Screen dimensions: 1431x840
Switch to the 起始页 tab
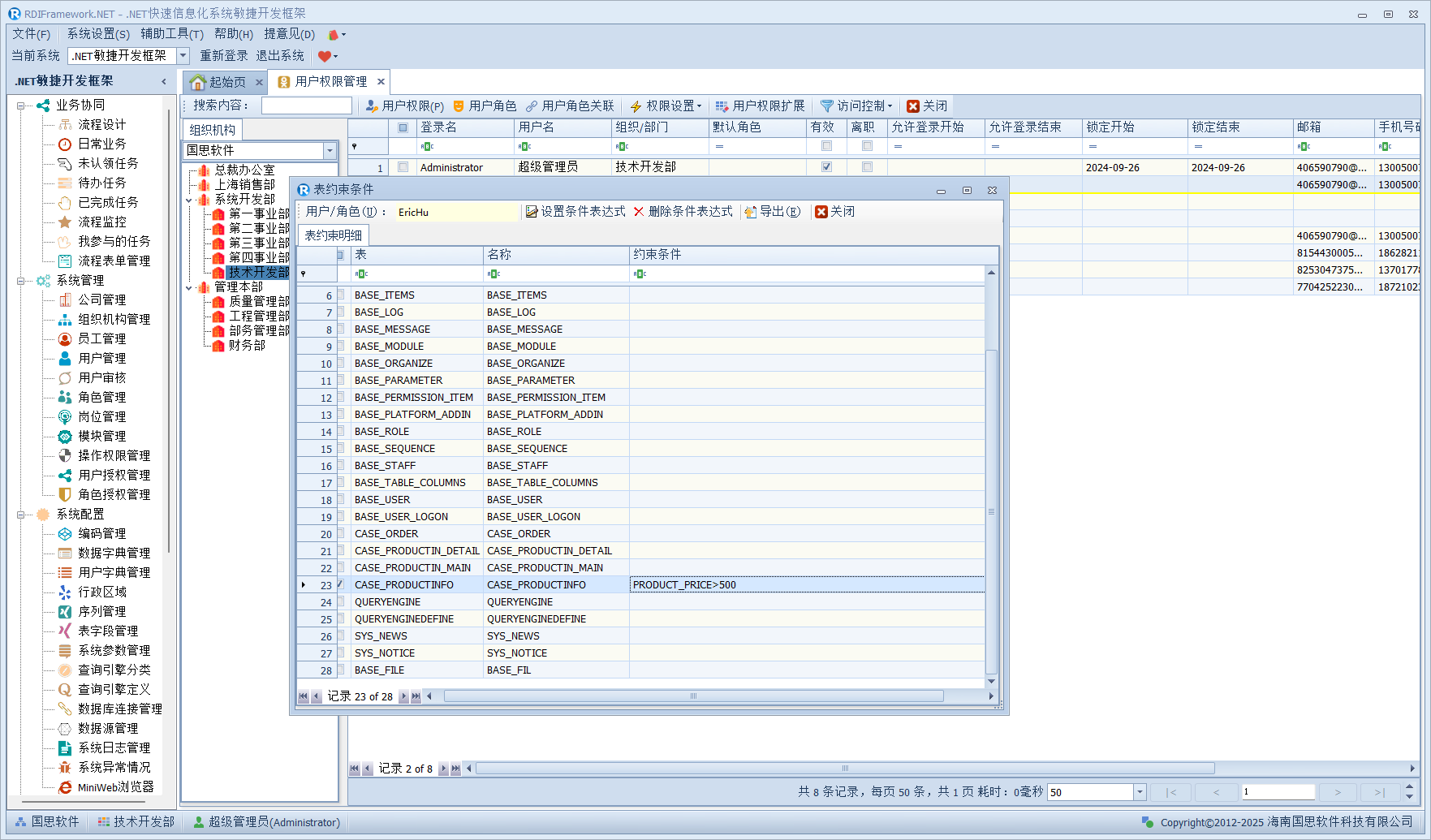(226, 82)
